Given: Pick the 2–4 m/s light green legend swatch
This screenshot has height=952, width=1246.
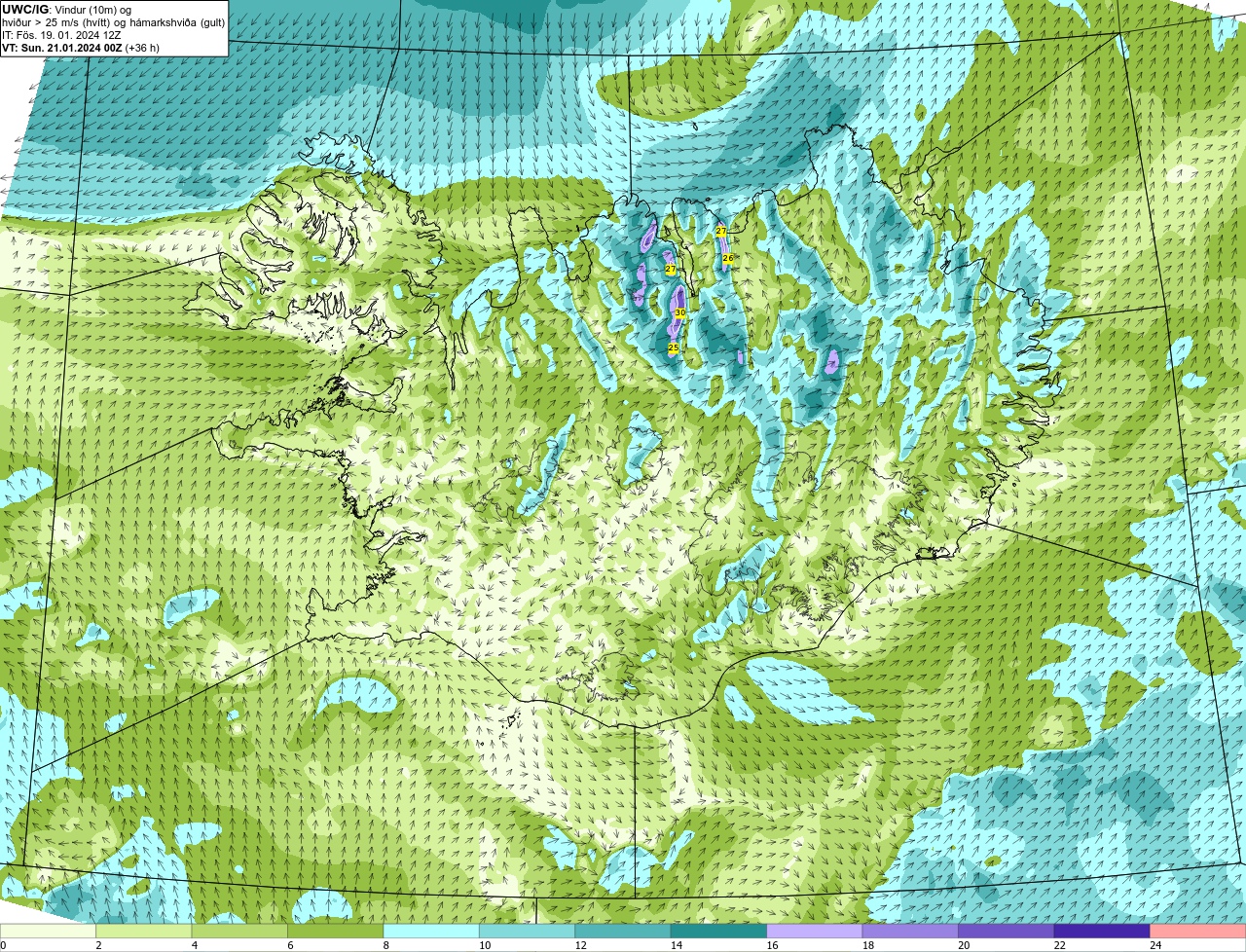Looking at the screenshot, I should pos(144,932).
